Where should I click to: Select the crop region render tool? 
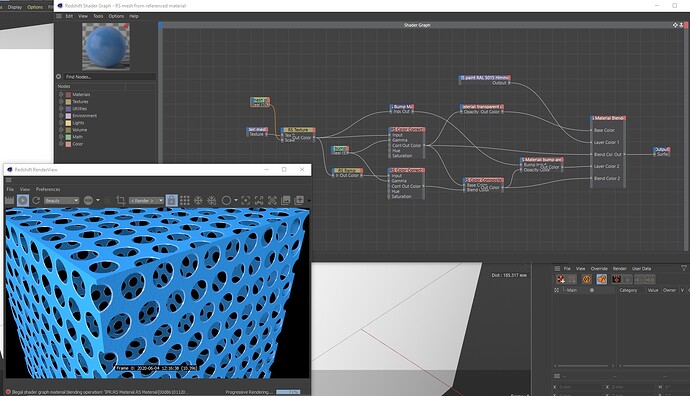(121, 201)
